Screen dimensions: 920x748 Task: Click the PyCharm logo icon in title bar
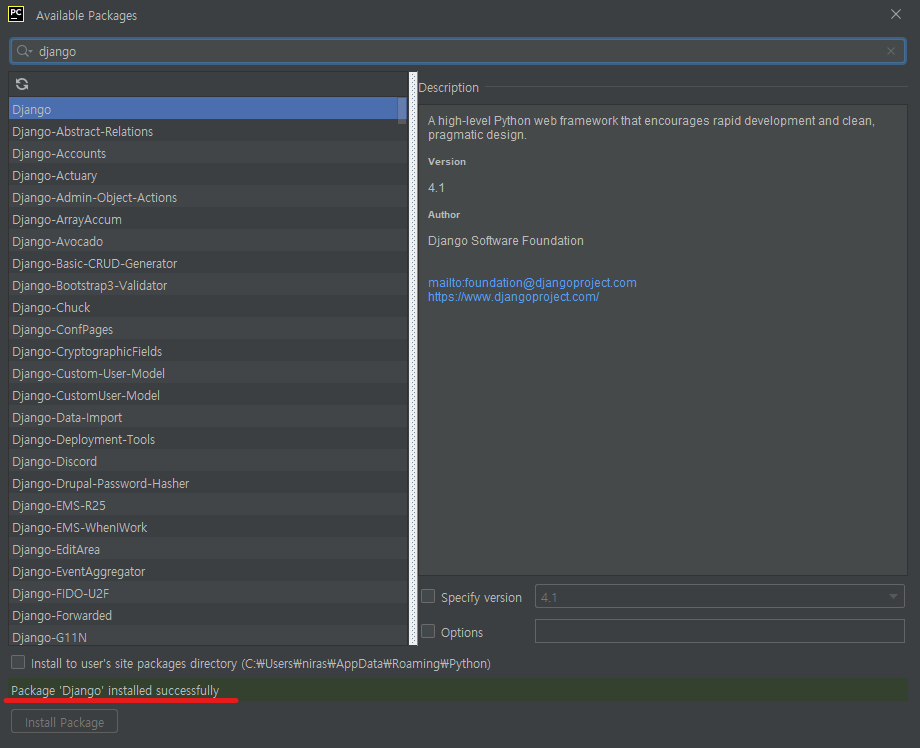click(x=16, y=14)
